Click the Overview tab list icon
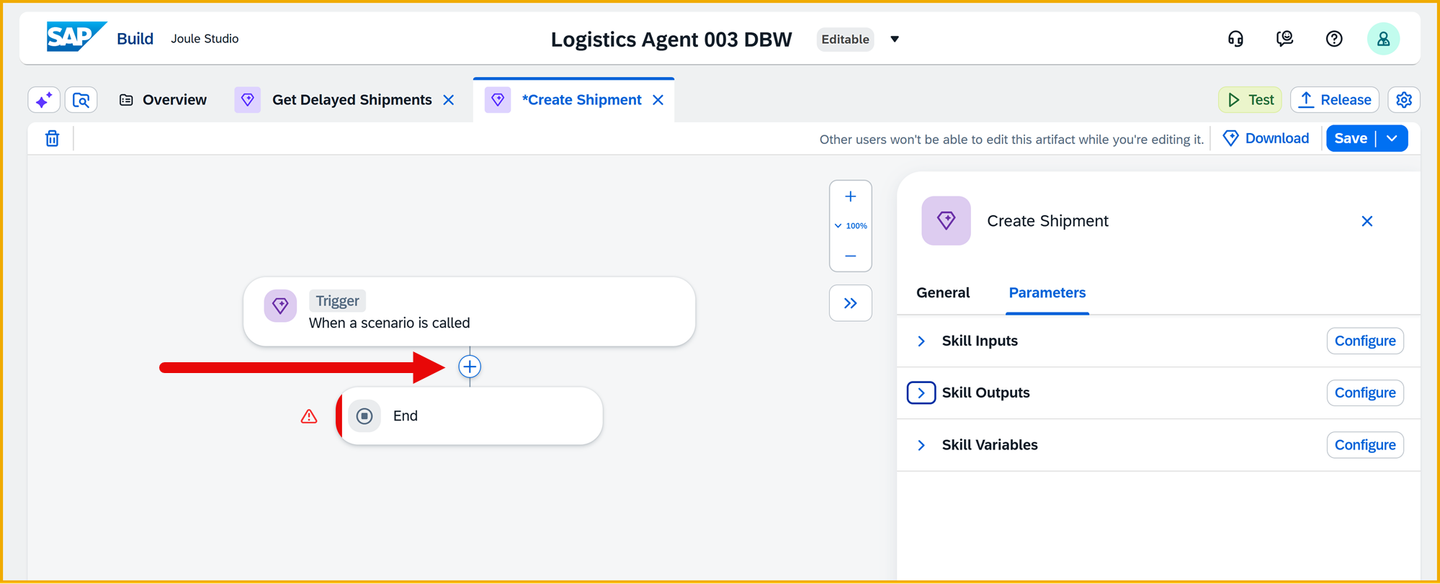1440x584 pixels. coord(126,100)
